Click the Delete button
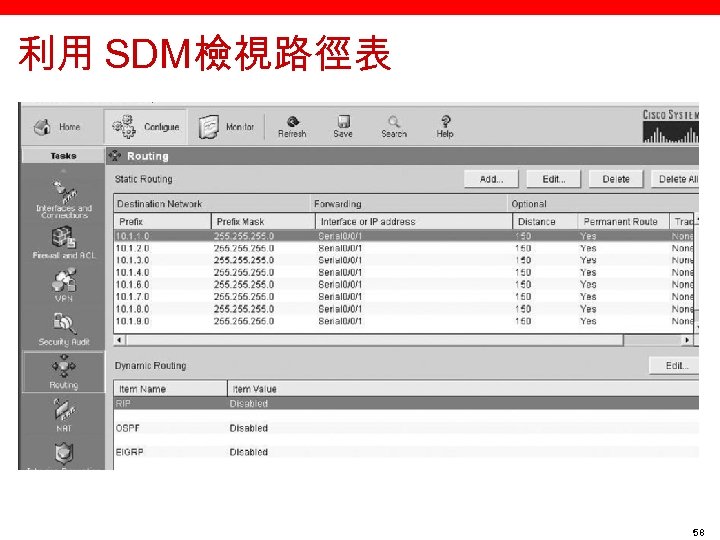This screenshot has height=540, width=720. pyautogui.click(x=616, y=179)
